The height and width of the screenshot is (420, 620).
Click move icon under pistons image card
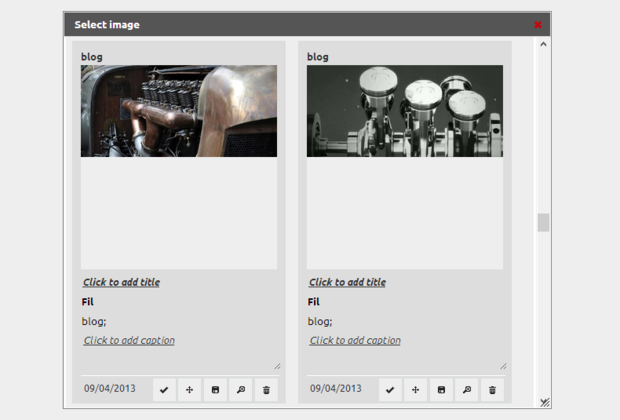coord(416,390)
